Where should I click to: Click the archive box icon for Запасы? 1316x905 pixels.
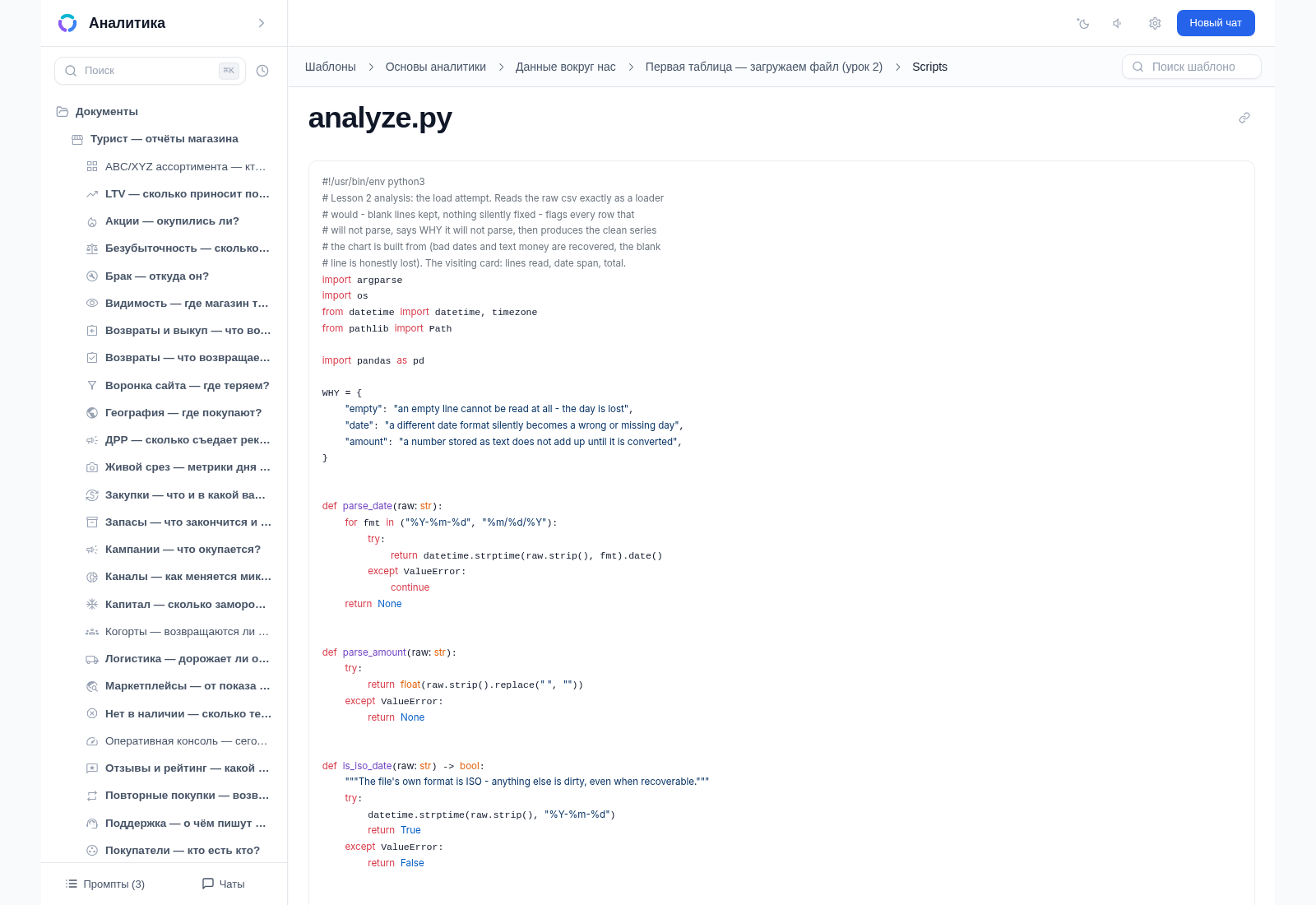(92, 522)
